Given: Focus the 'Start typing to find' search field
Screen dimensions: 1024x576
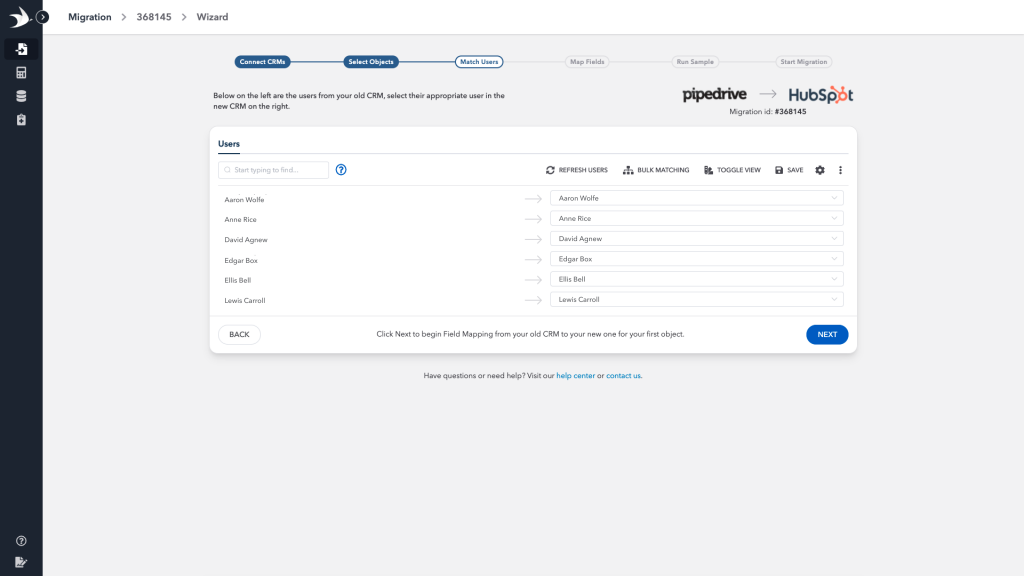Looking at the screenshot, I should [x=274, y=170].
